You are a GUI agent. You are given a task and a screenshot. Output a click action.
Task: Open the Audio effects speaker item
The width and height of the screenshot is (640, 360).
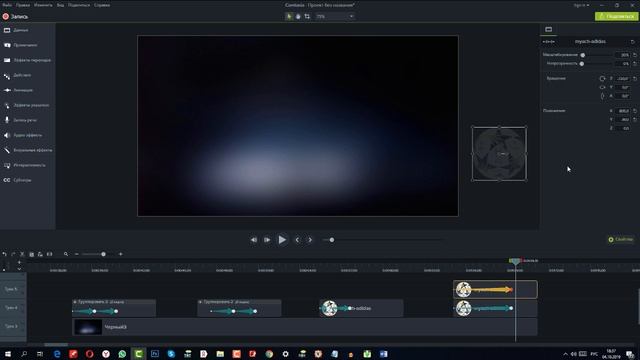pos(23,135)
